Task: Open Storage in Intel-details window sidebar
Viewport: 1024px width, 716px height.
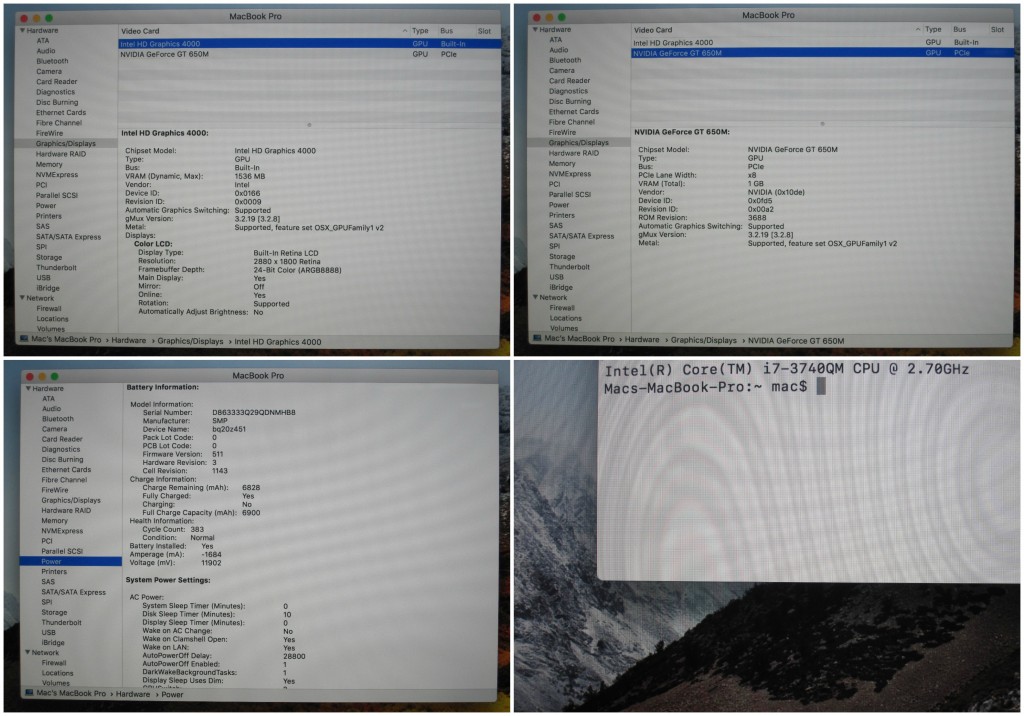Action: [49, 257]
